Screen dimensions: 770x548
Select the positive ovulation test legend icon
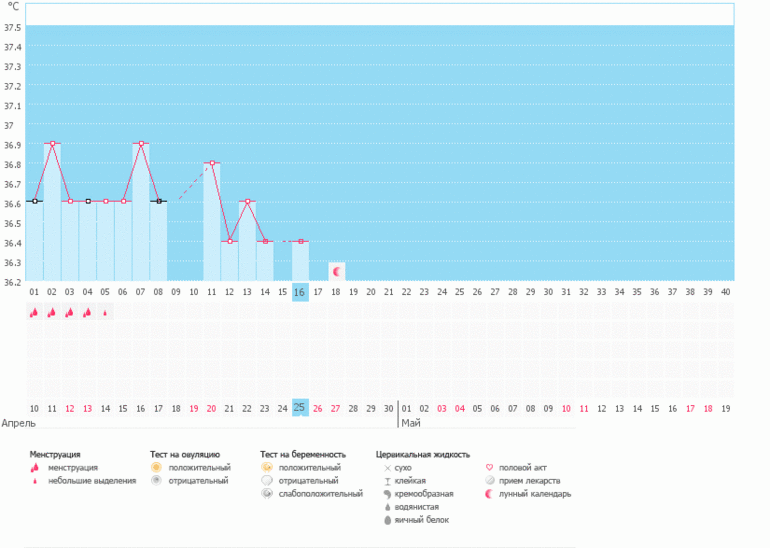coord(156,467)
